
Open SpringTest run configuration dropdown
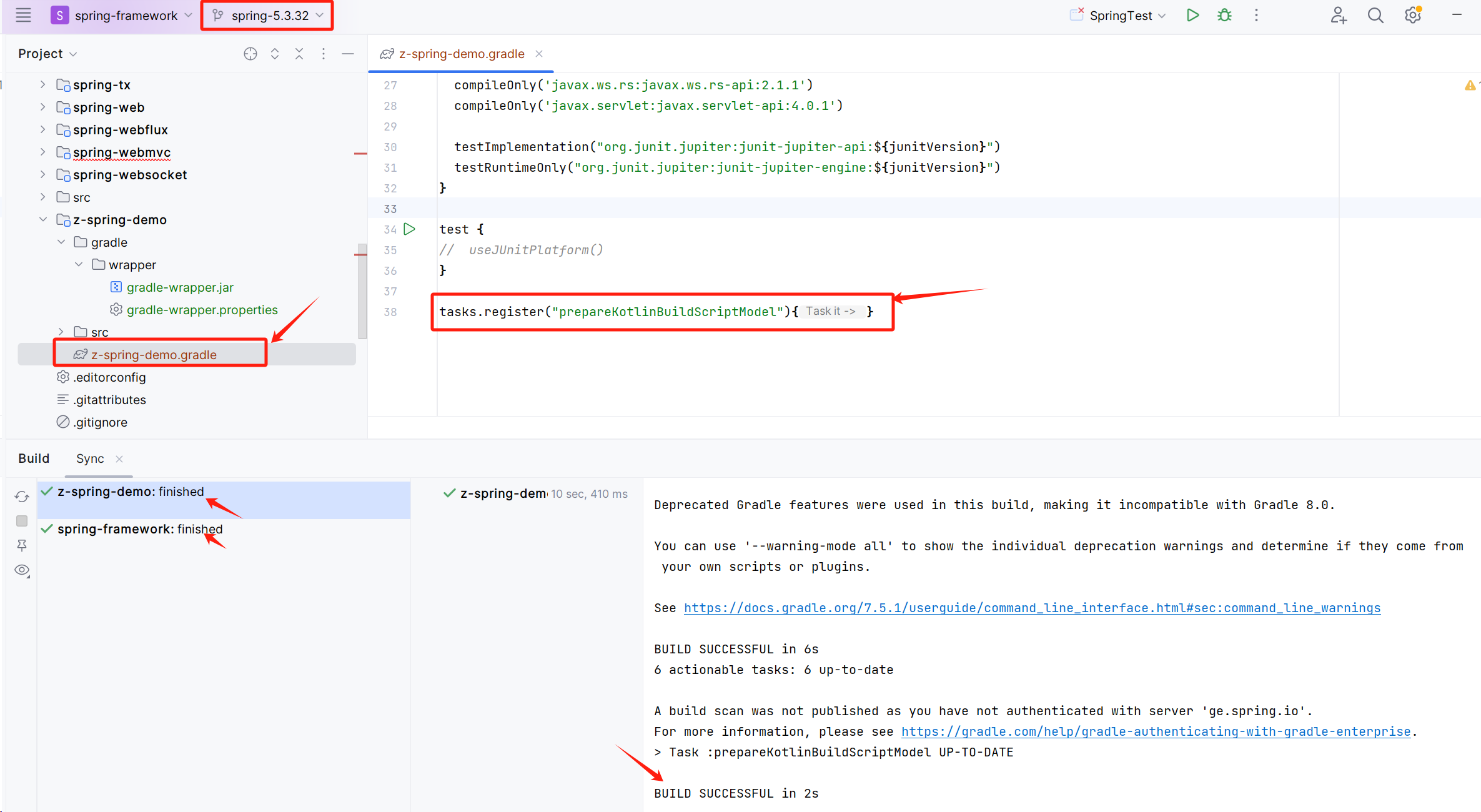tap(1119, 16)
